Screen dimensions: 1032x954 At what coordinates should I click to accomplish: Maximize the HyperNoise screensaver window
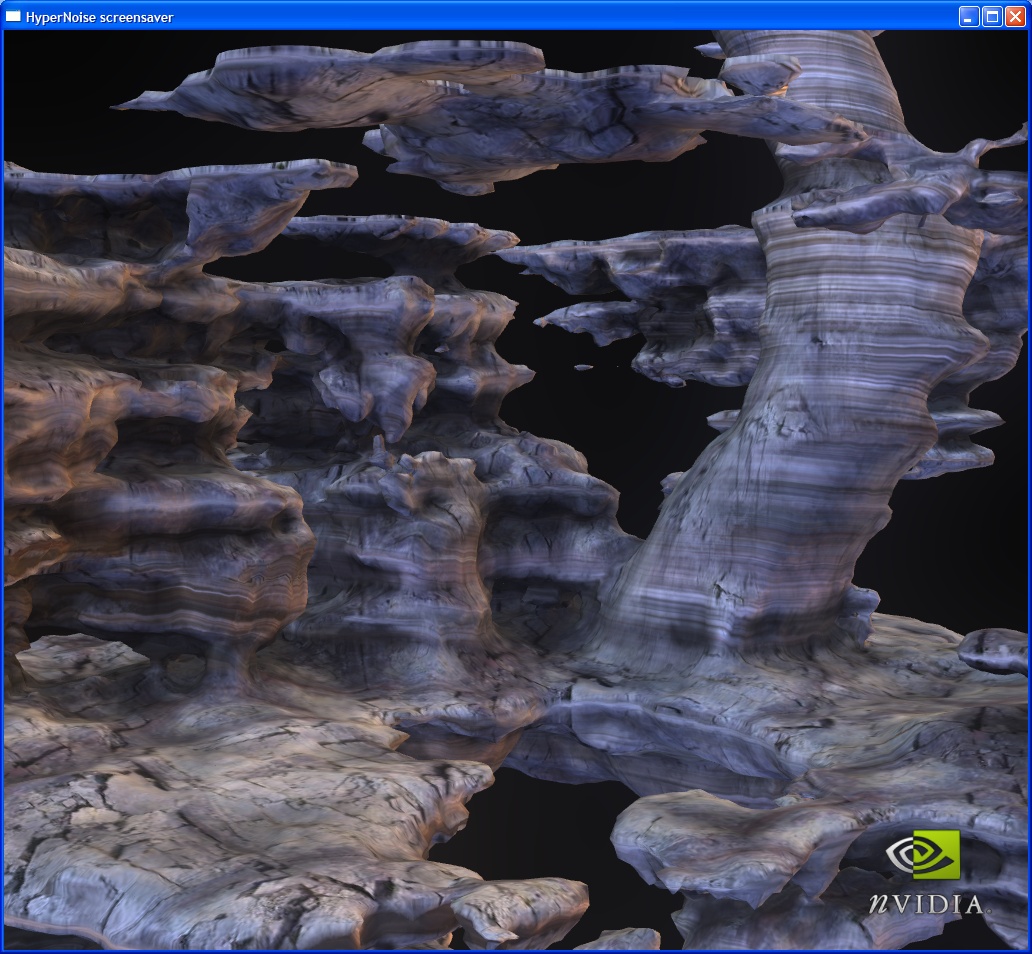[x=992, y=16]
